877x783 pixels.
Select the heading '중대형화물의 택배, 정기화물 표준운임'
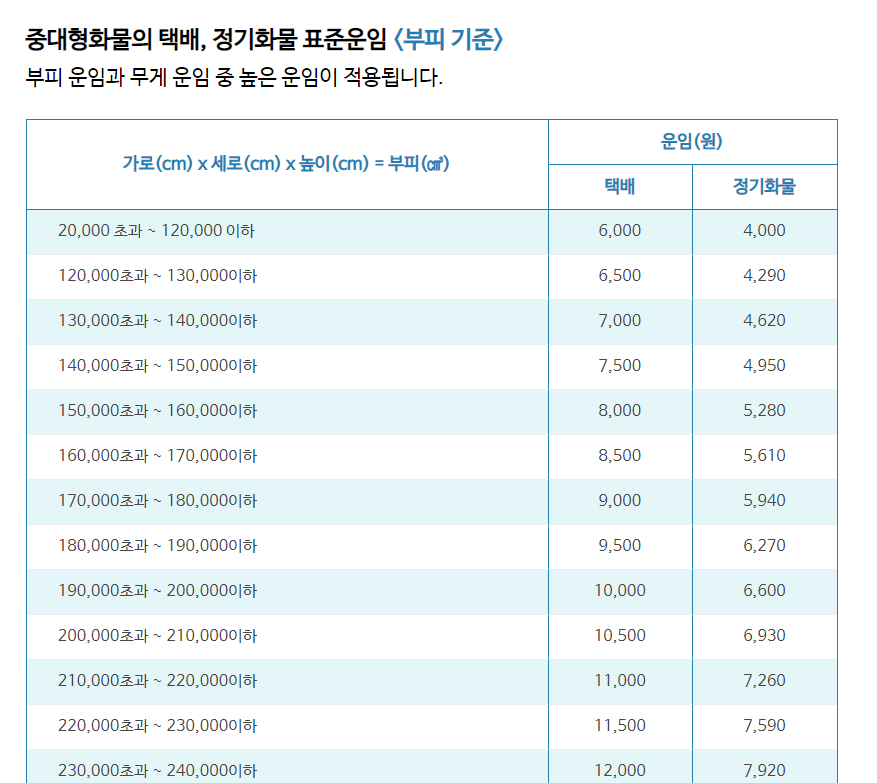[206, 40]
